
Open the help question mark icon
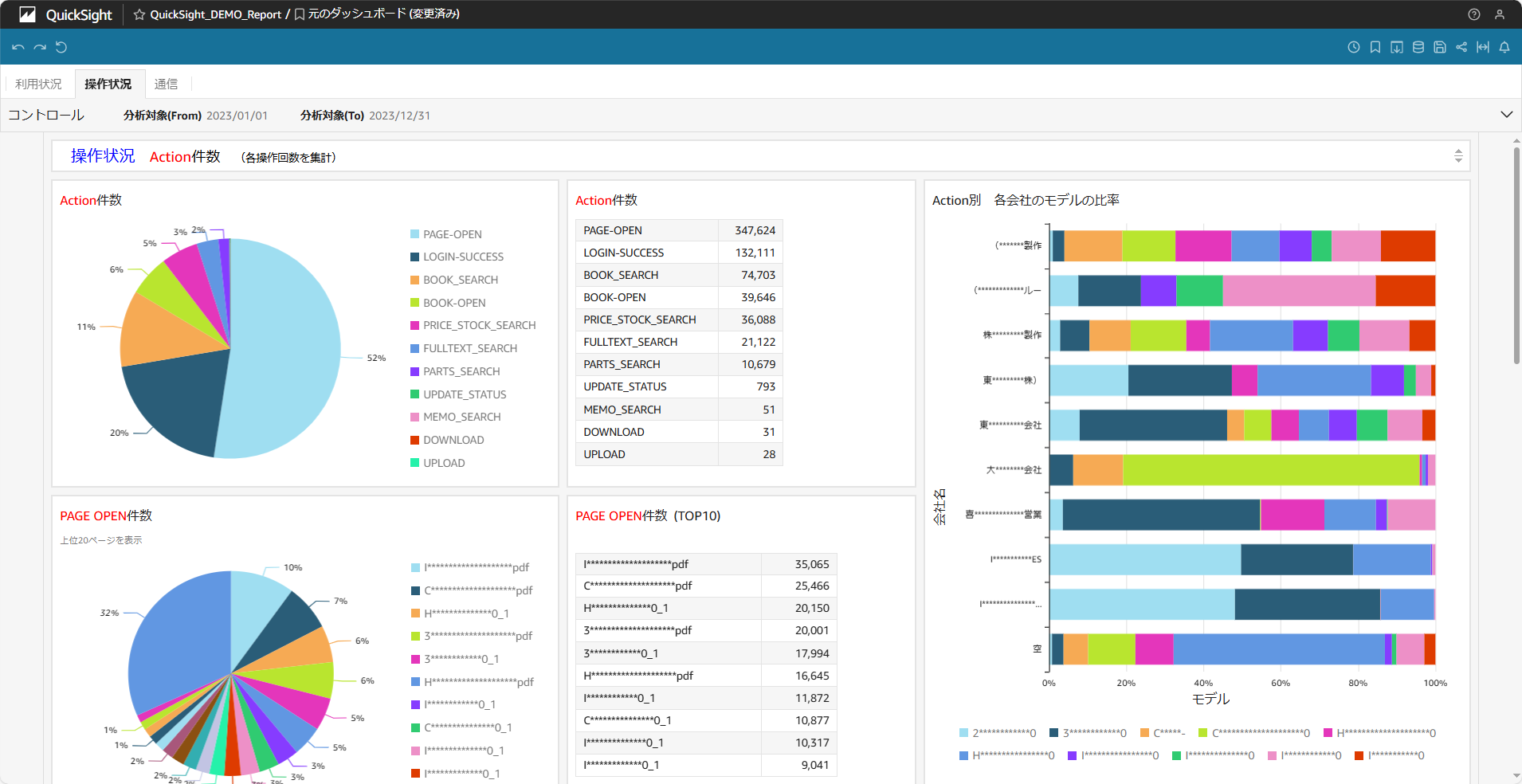click(1473, 14)
